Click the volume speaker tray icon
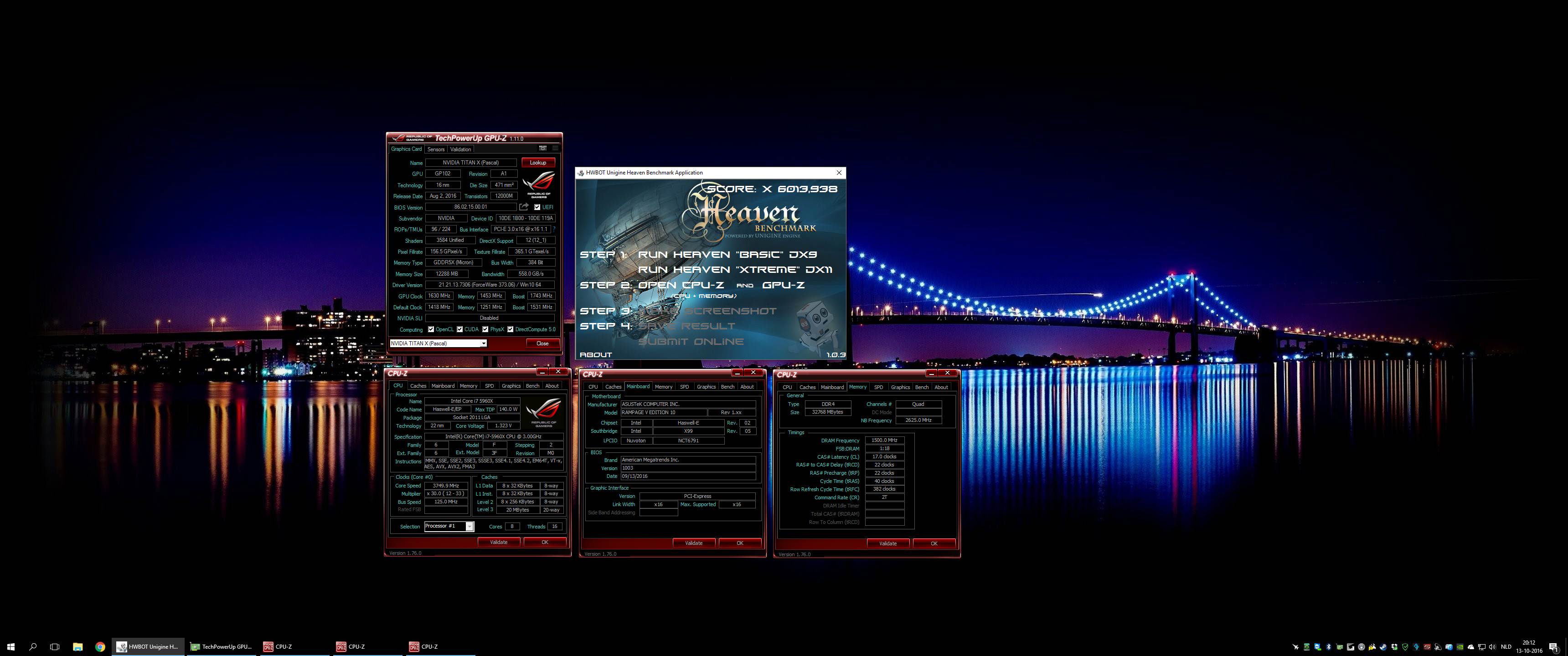This screenshot has width=1568, height=656. (1492, 647)
